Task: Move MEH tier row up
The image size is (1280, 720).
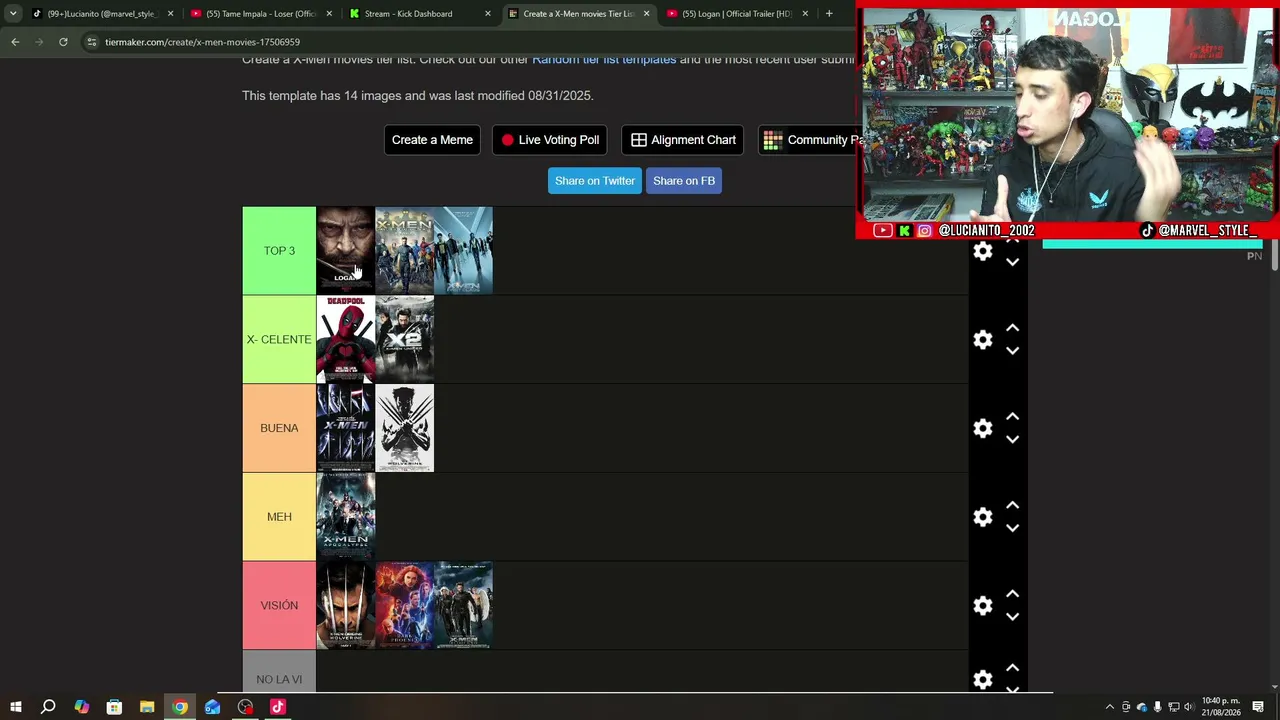Action: tap(1012, 505)
